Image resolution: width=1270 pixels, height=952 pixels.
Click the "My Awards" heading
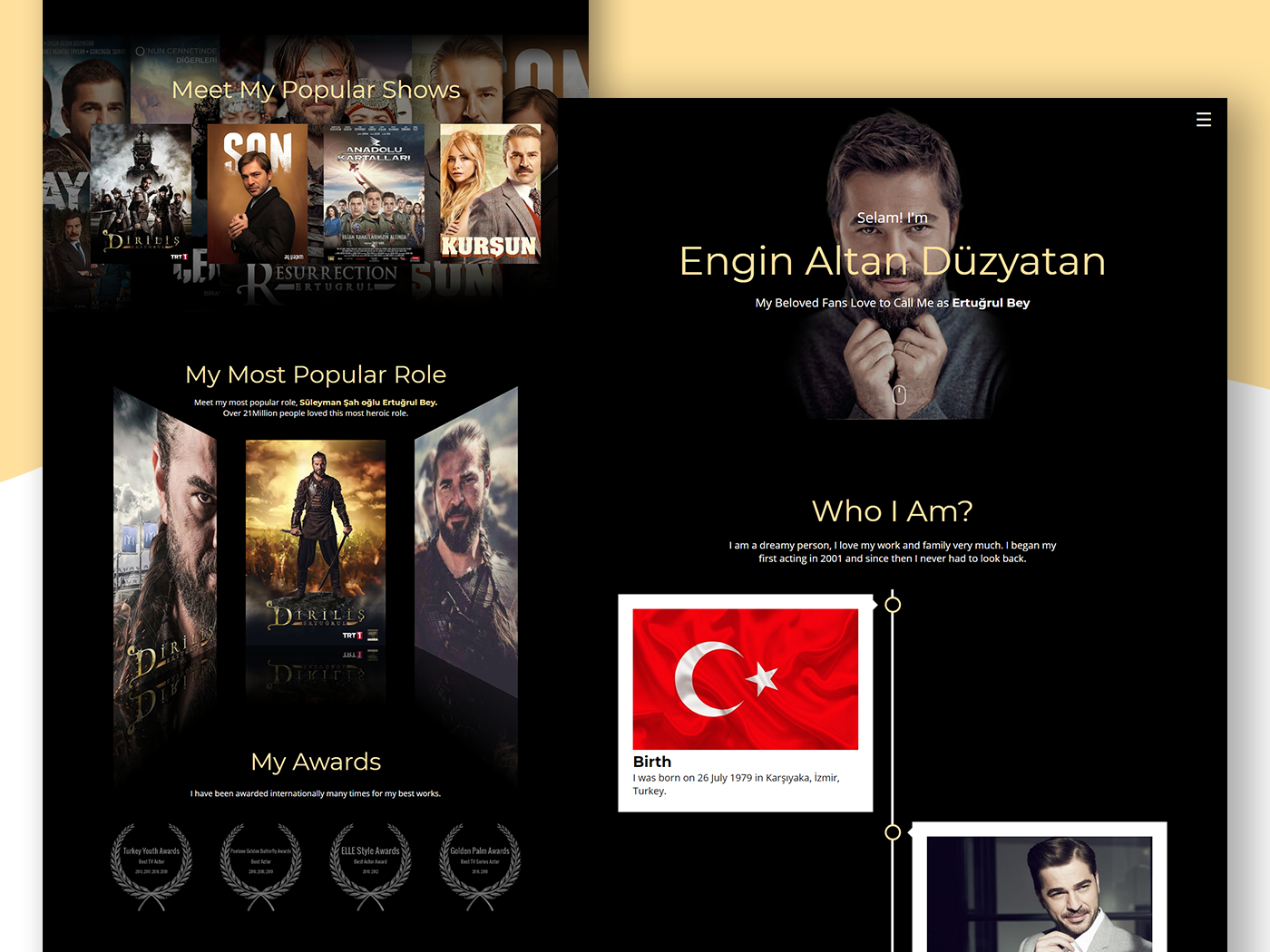click(x=316, y=762)
